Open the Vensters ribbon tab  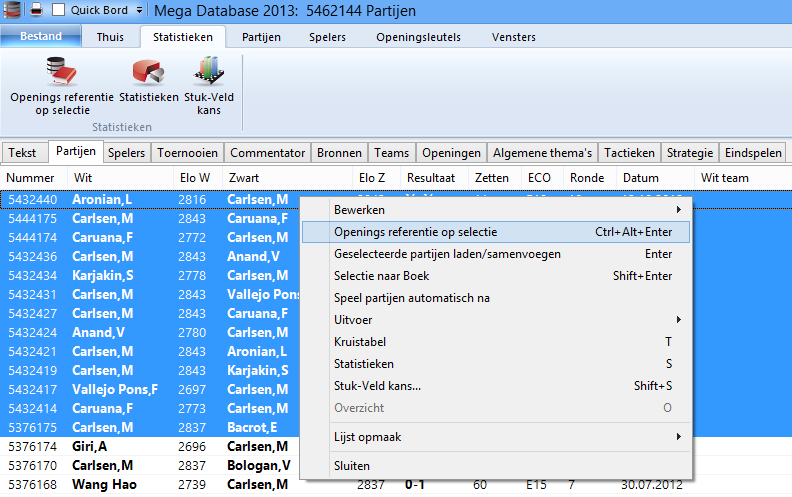tap(514, 37)
